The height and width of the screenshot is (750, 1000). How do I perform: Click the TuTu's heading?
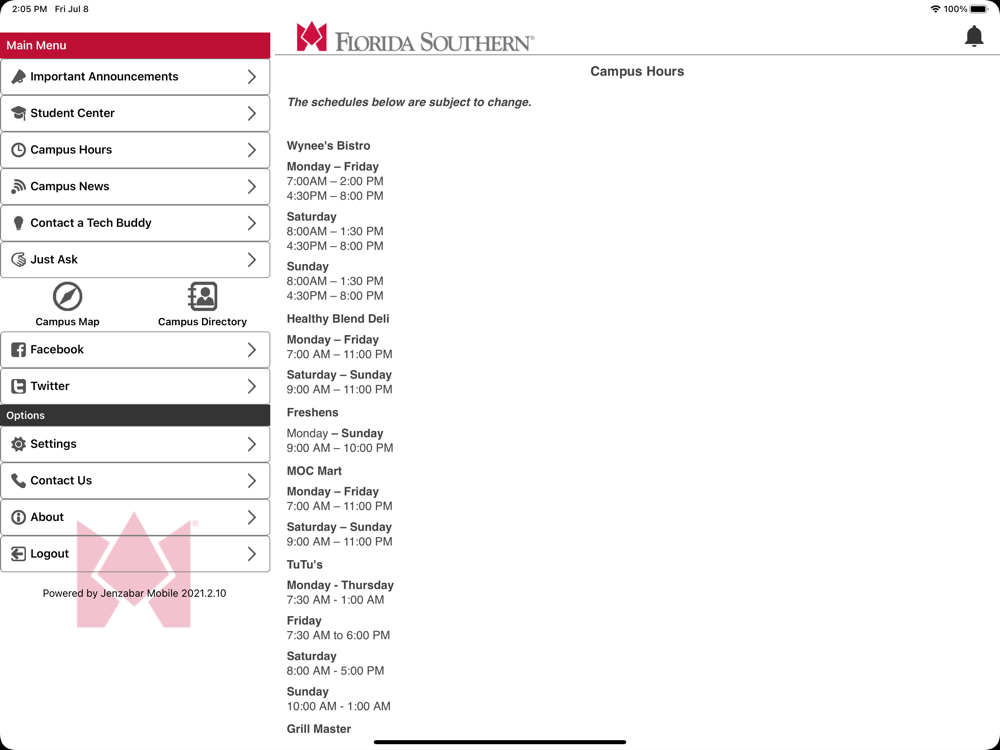click(x=305, y=565)
